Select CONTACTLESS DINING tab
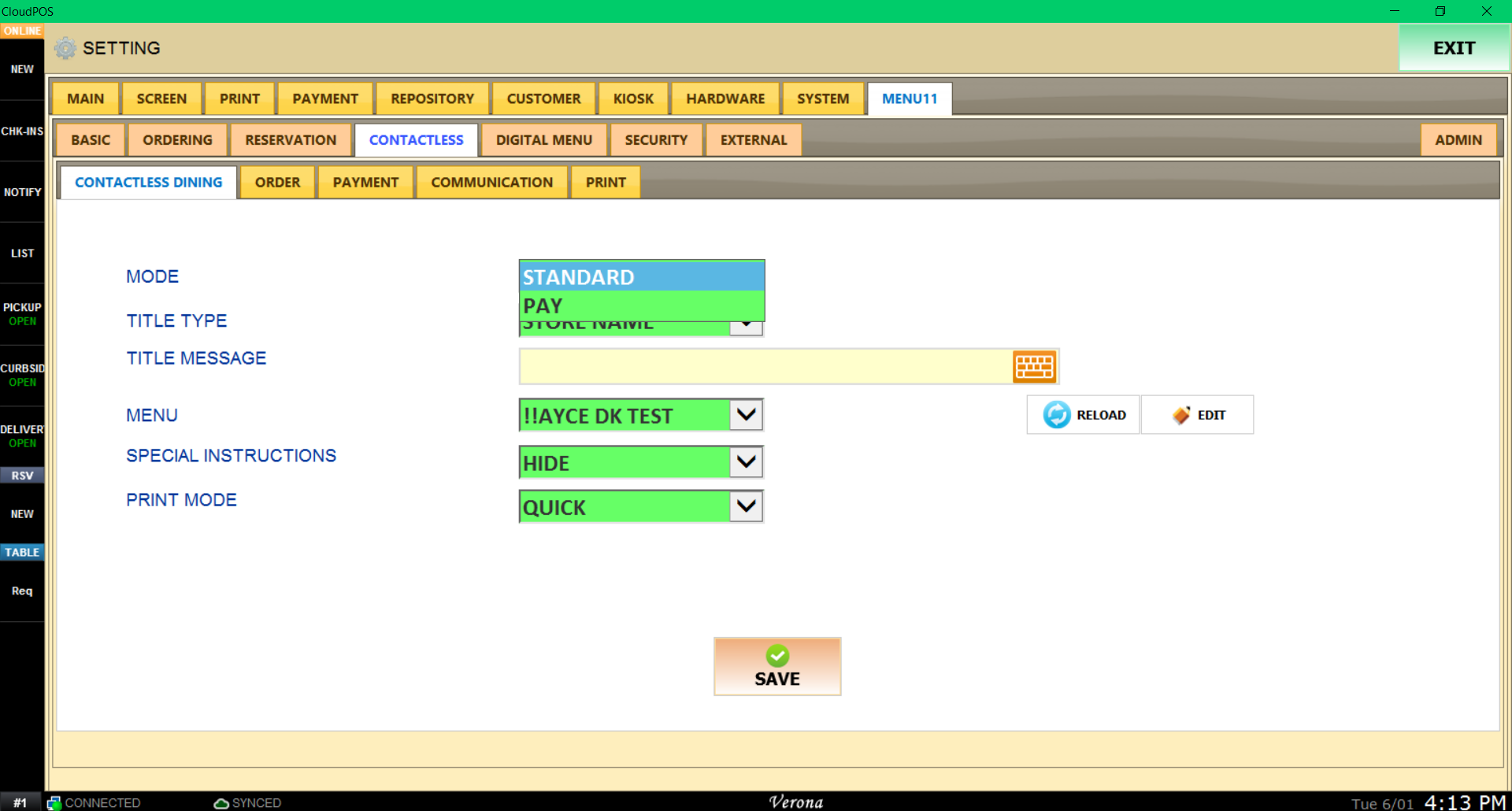This screenshot has height=811, width=1512. pos(148,183)
